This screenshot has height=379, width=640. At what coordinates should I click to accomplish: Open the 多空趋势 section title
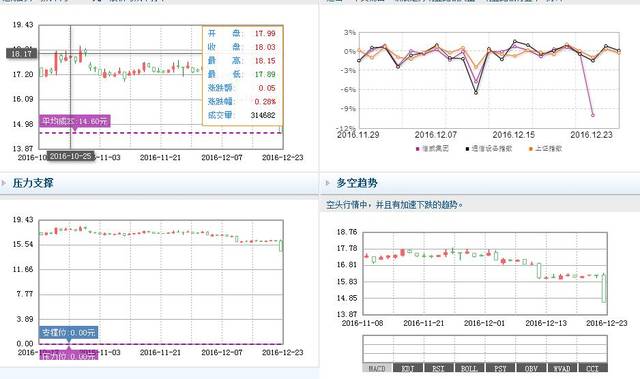(x=357, y=183)
